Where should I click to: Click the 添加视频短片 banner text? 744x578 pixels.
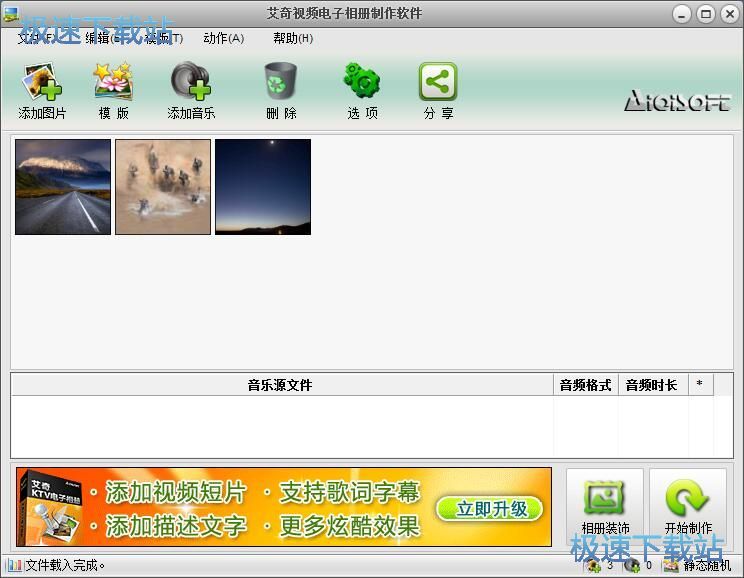[175, 492]
